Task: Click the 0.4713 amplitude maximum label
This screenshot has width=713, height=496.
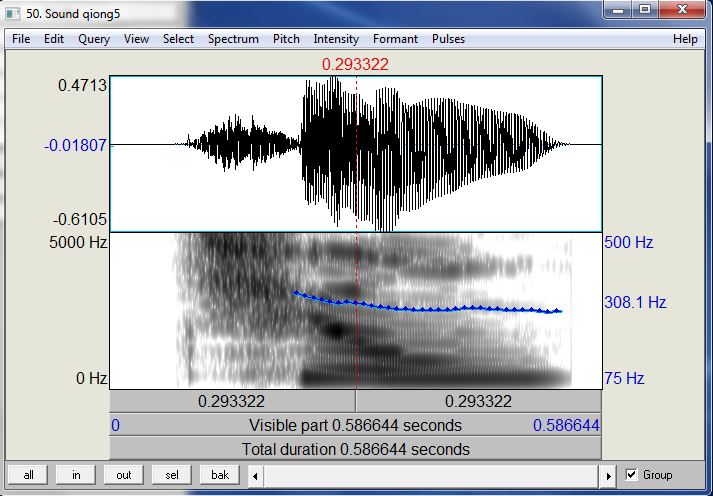Action: [x=82, y=85]
